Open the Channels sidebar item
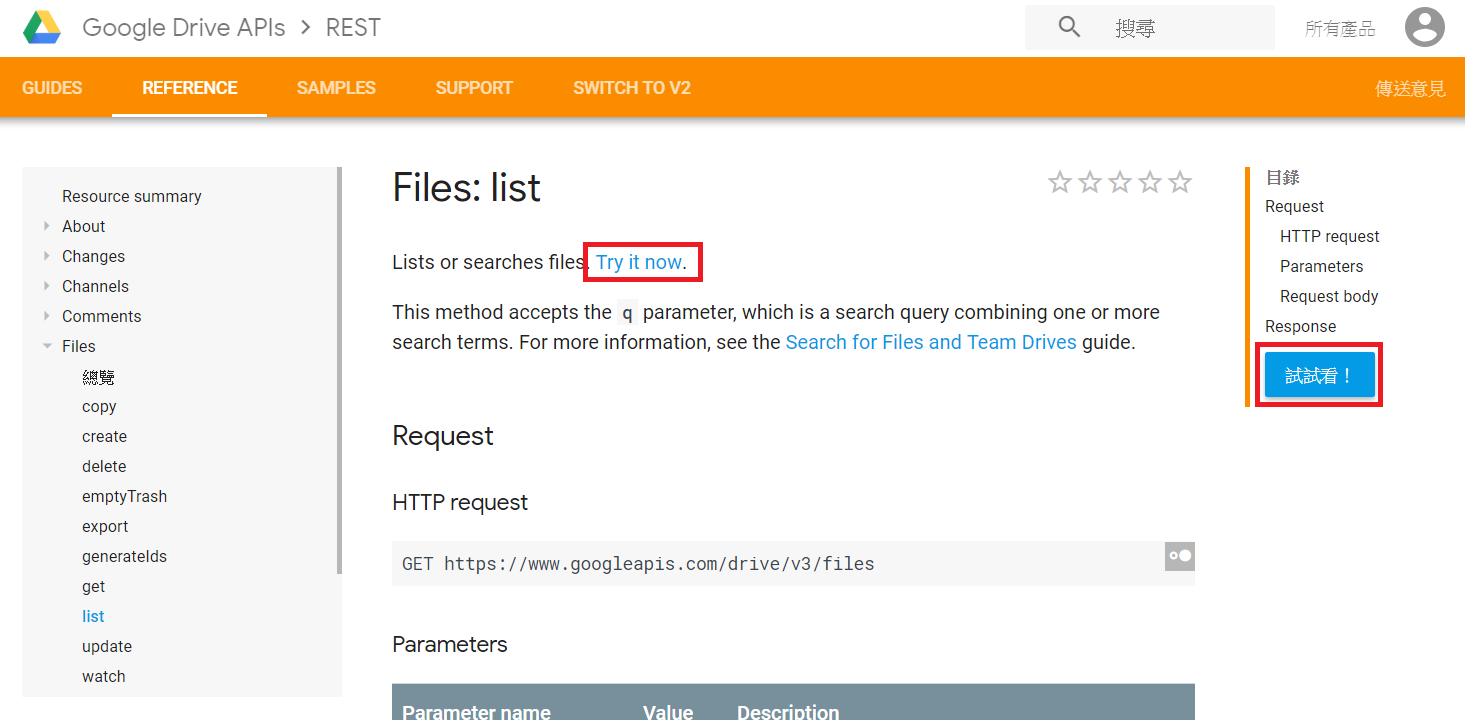Viewport: 1465px width, 720px height. tap(95, 286)
